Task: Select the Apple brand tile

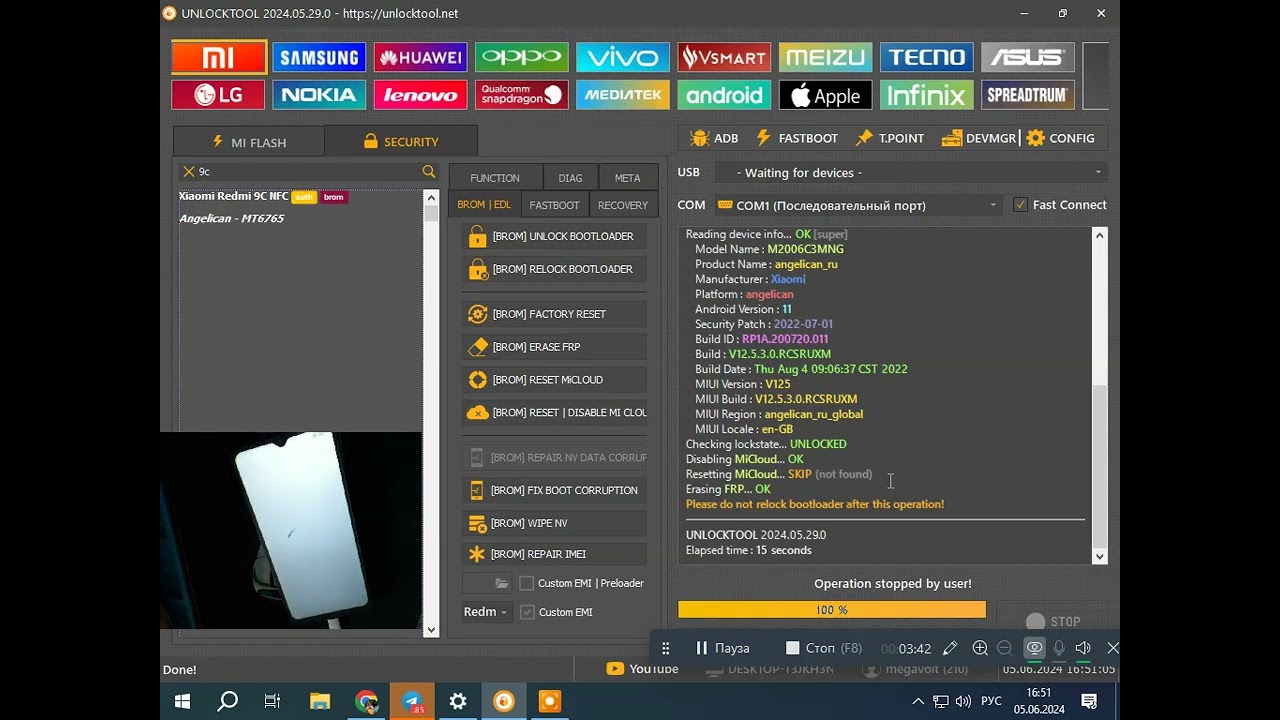Action: pyautogui.click(x=825, y=95)
